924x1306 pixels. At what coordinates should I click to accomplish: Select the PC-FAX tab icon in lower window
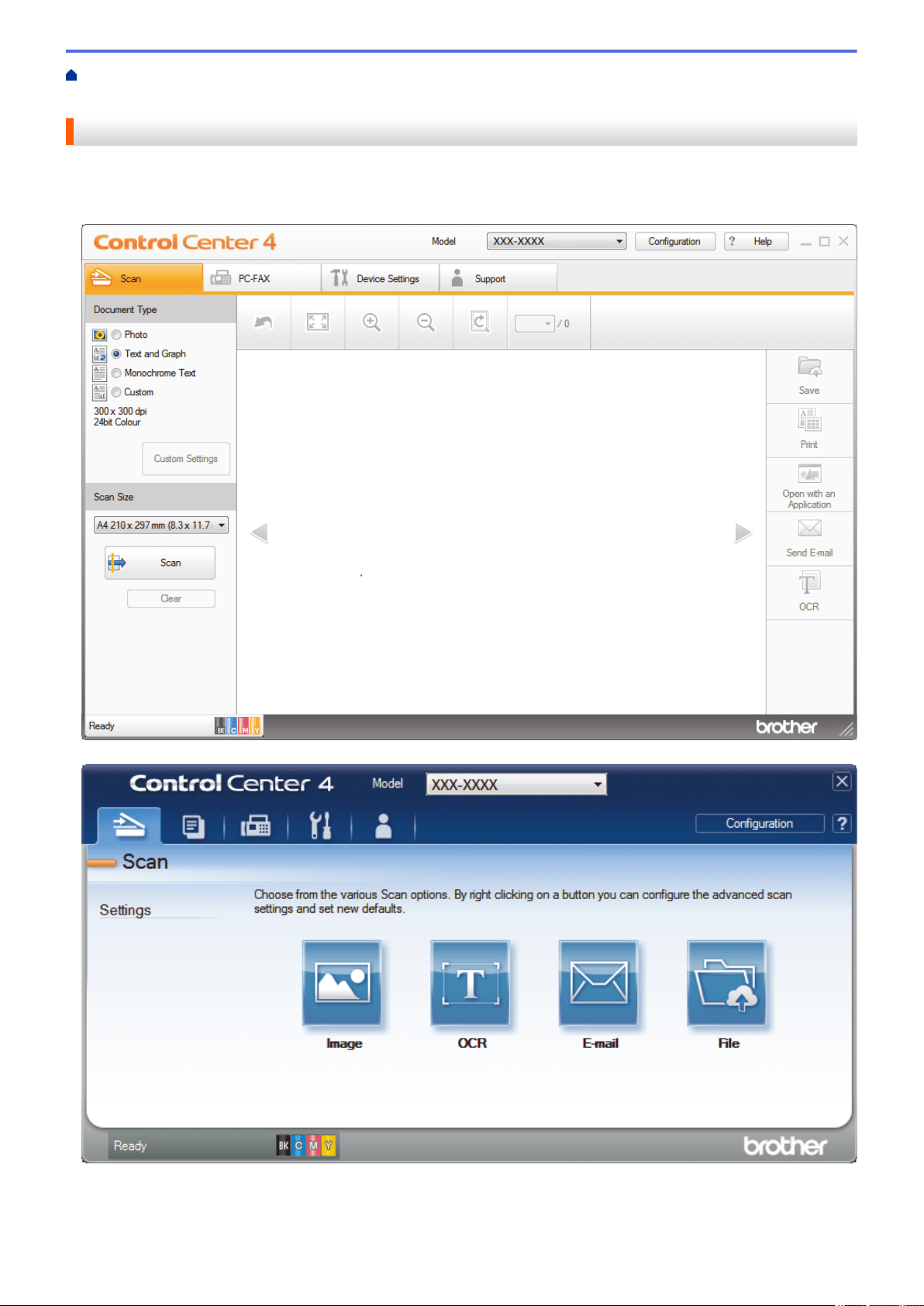tap(256, 827)
